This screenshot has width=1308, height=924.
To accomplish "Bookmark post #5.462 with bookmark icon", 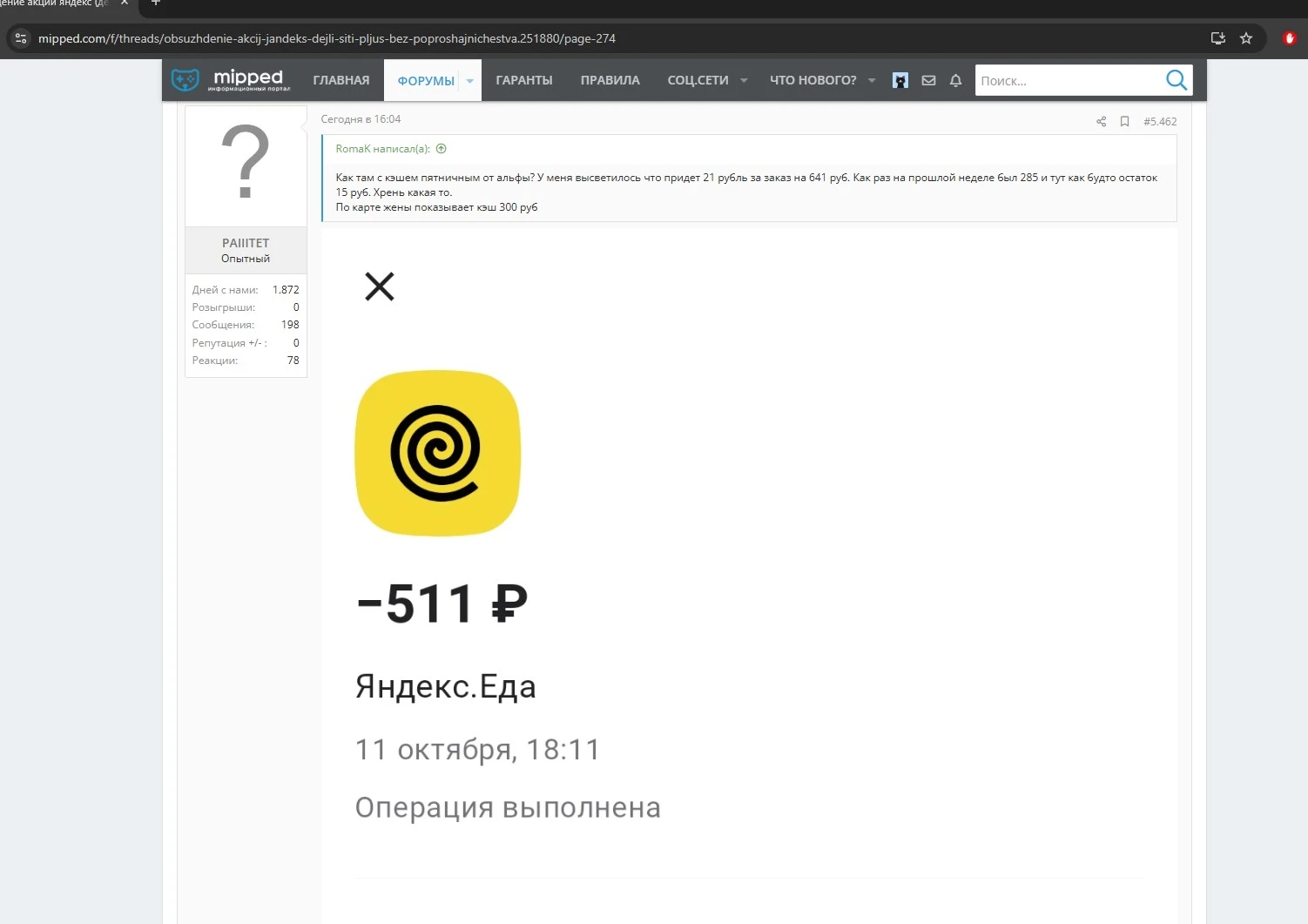I will [1124, 122].
